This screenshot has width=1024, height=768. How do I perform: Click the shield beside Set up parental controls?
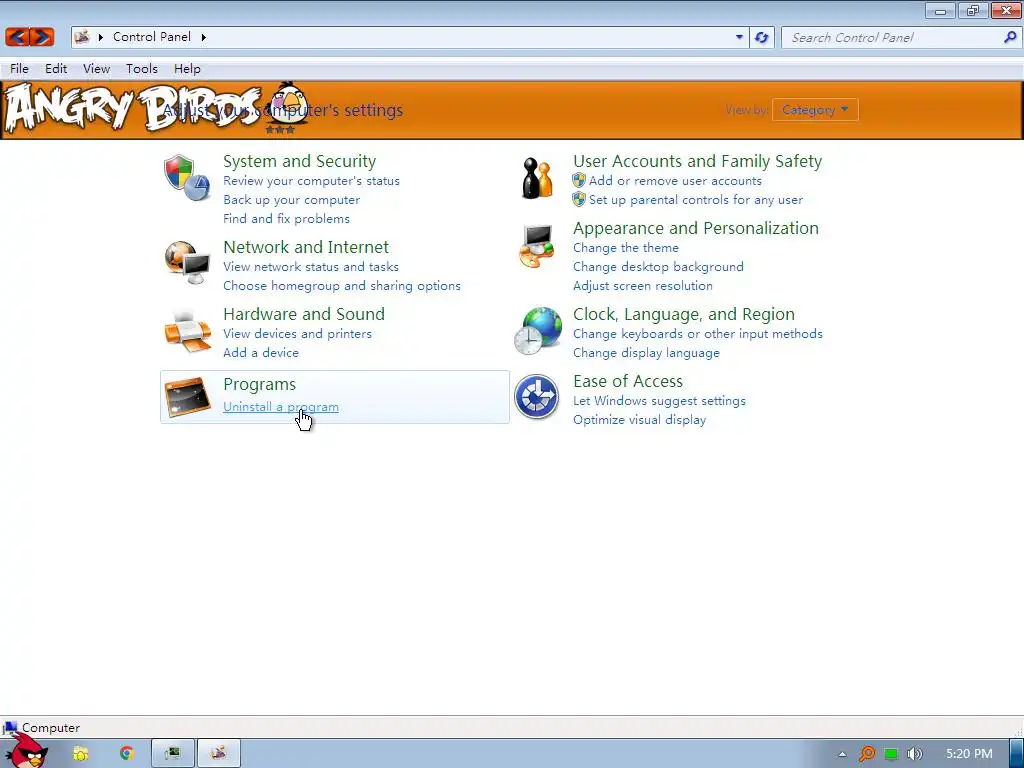(x=579, y=199)
